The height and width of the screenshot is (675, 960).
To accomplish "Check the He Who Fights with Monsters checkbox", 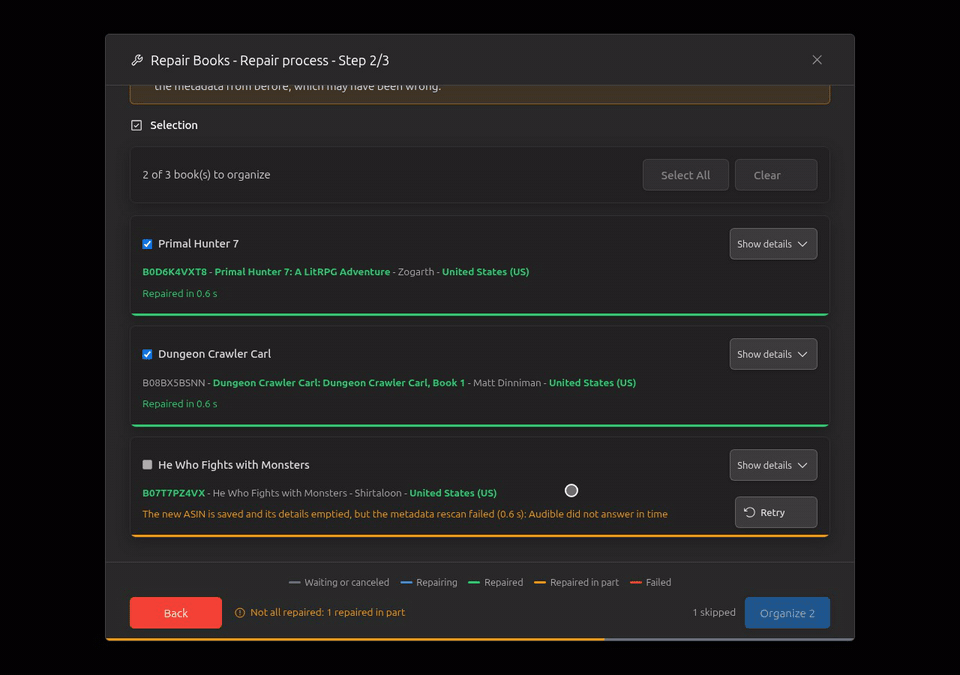I will 148,464.
